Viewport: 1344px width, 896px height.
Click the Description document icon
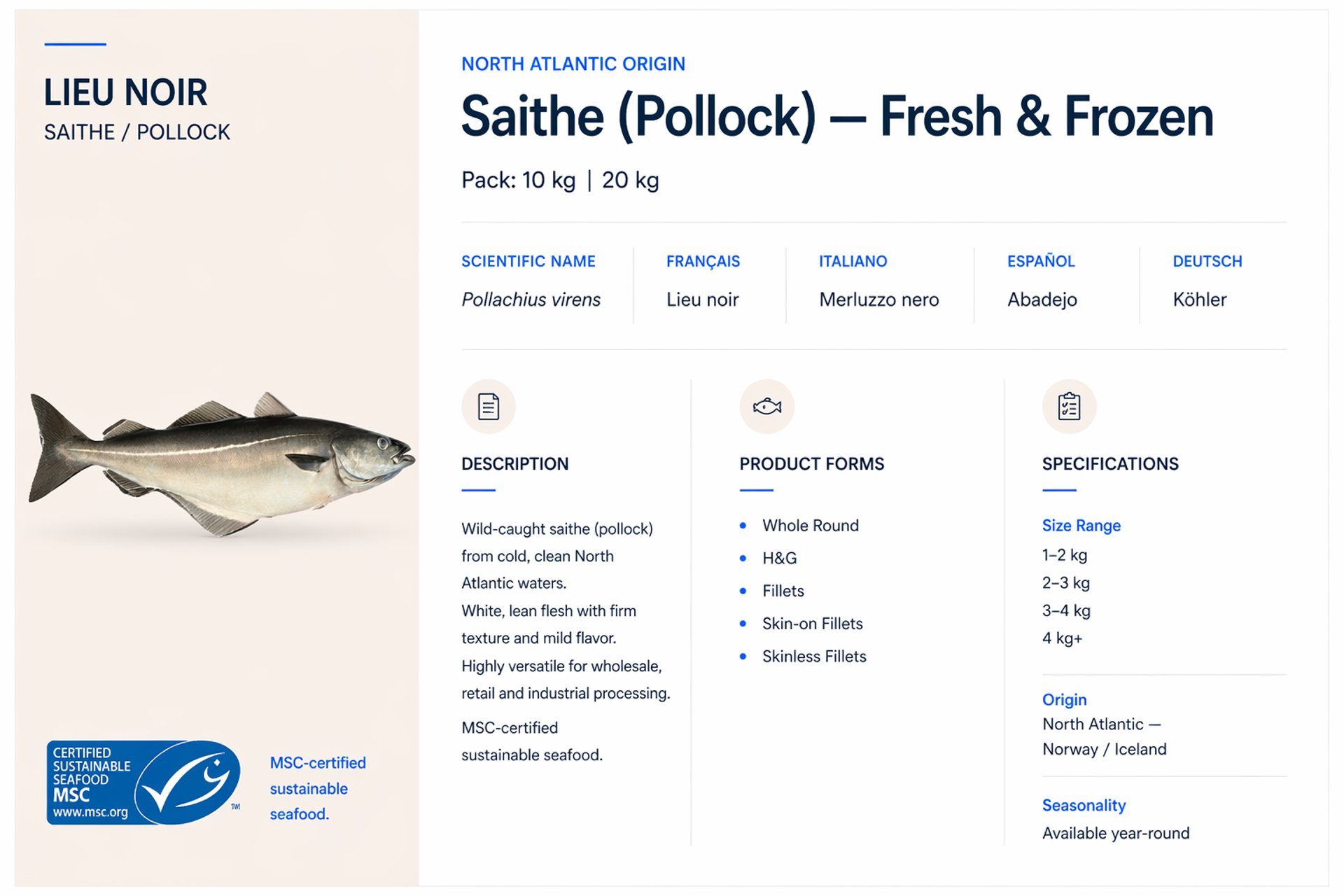[488, 407]
